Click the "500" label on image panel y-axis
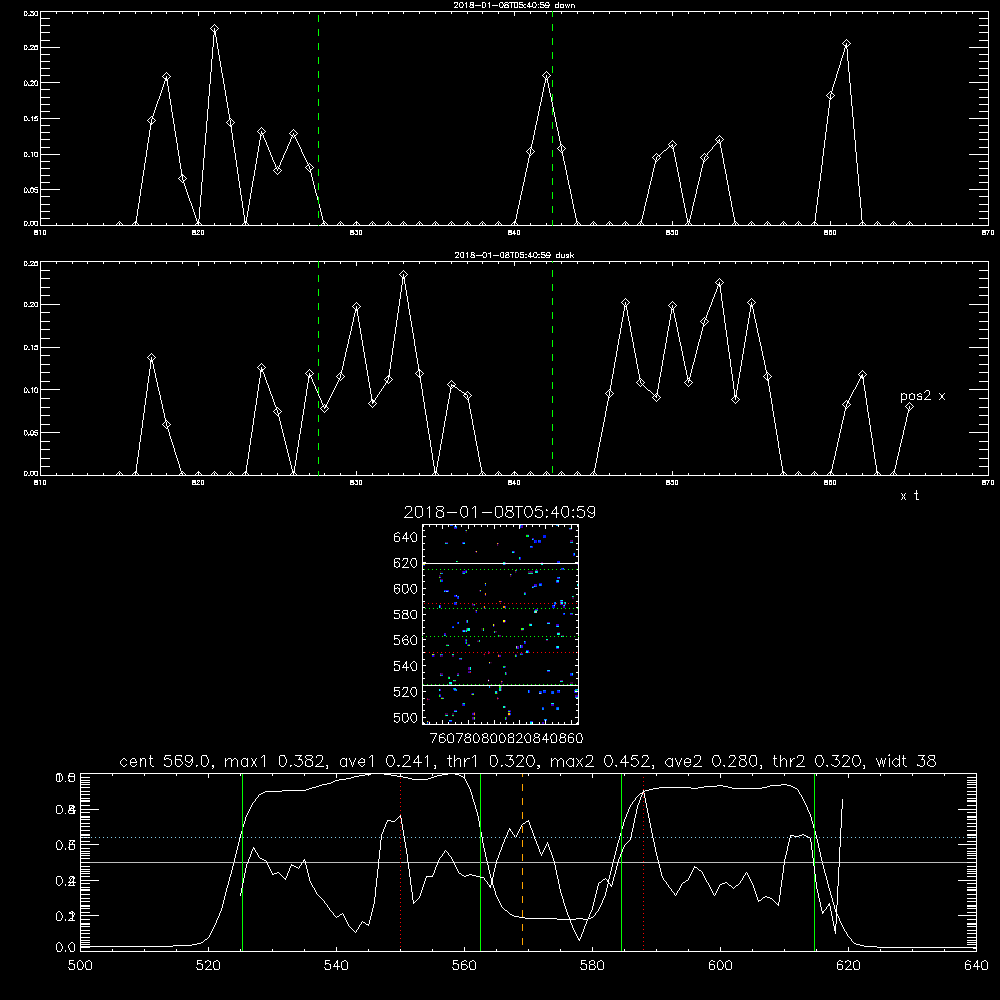 pos(406,717)
